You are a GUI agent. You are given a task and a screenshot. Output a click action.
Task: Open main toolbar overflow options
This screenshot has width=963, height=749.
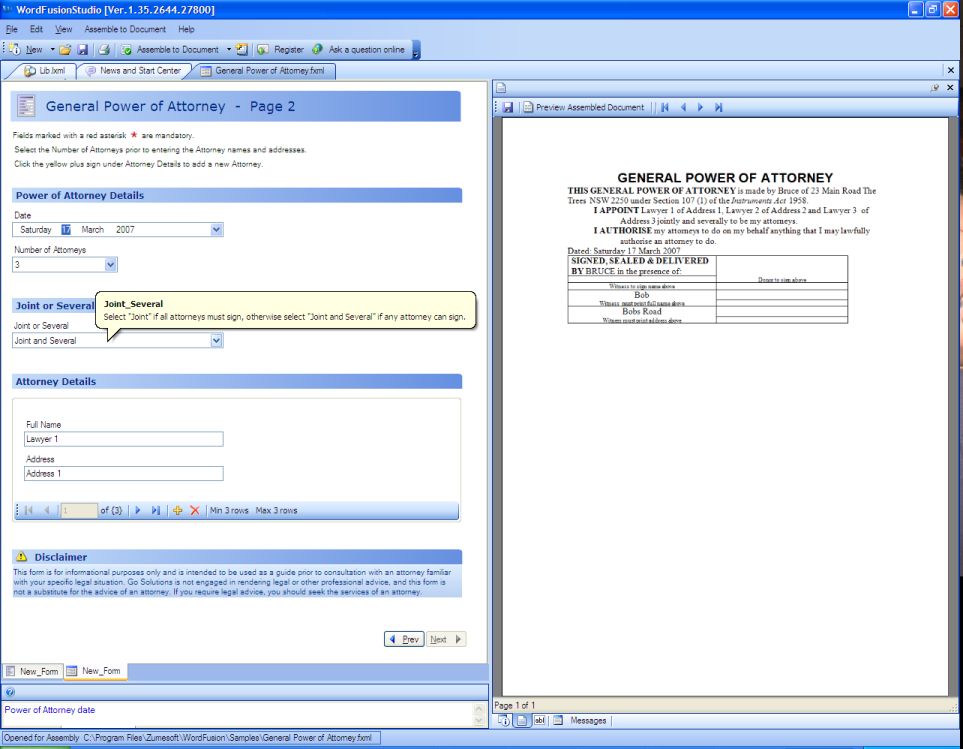coord(416,50)
